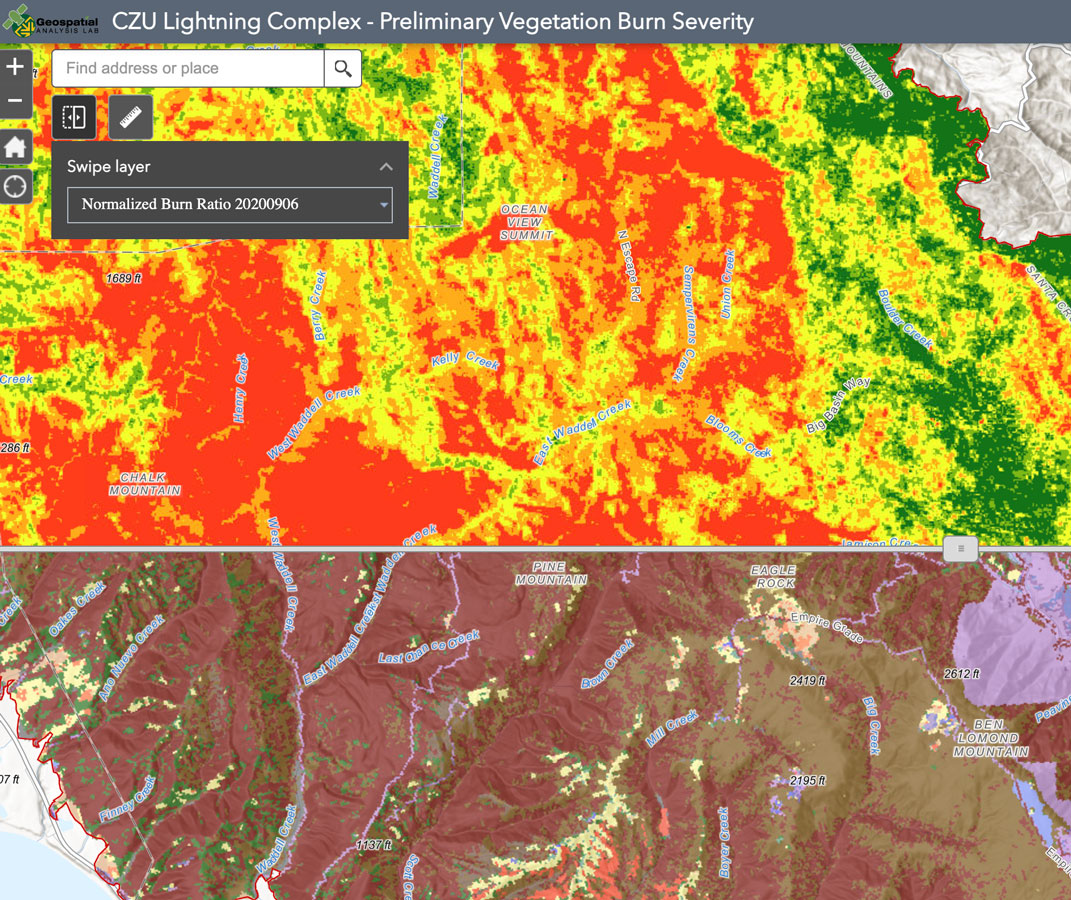Click the swipe handle grip button on divider

click(960, 548)
